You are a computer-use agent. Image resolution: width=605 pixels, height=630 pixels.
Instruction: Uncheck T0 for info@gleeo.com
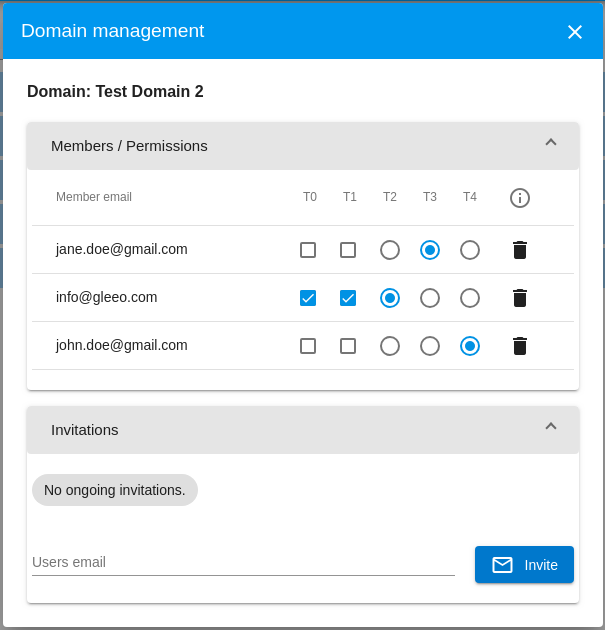308,298
